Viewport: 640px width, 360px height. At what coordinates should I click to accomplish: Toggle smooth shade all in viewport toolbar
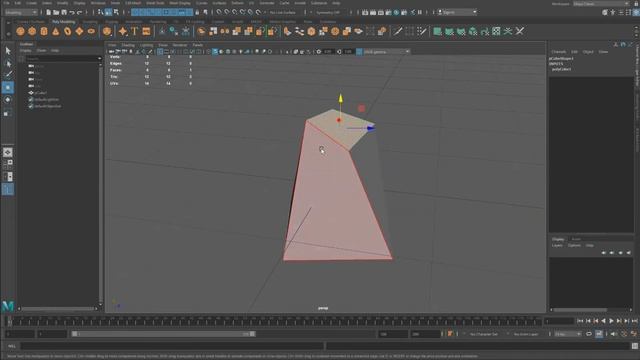point(215,52)
